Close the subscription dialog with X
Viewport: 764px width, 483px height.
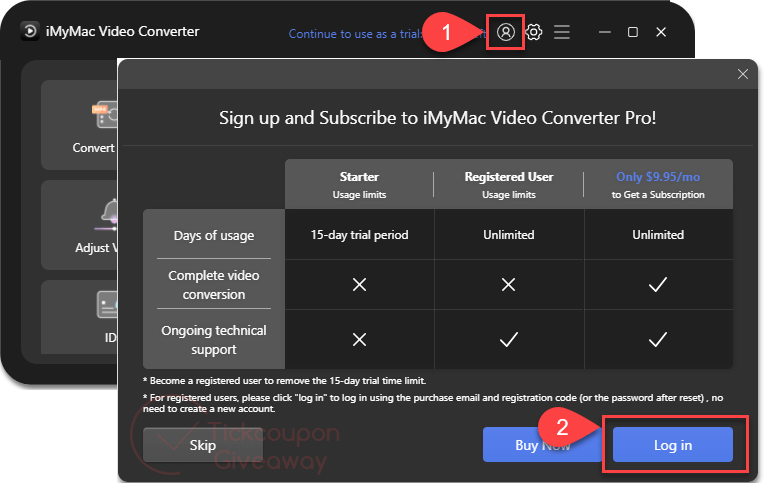point(743,74)
